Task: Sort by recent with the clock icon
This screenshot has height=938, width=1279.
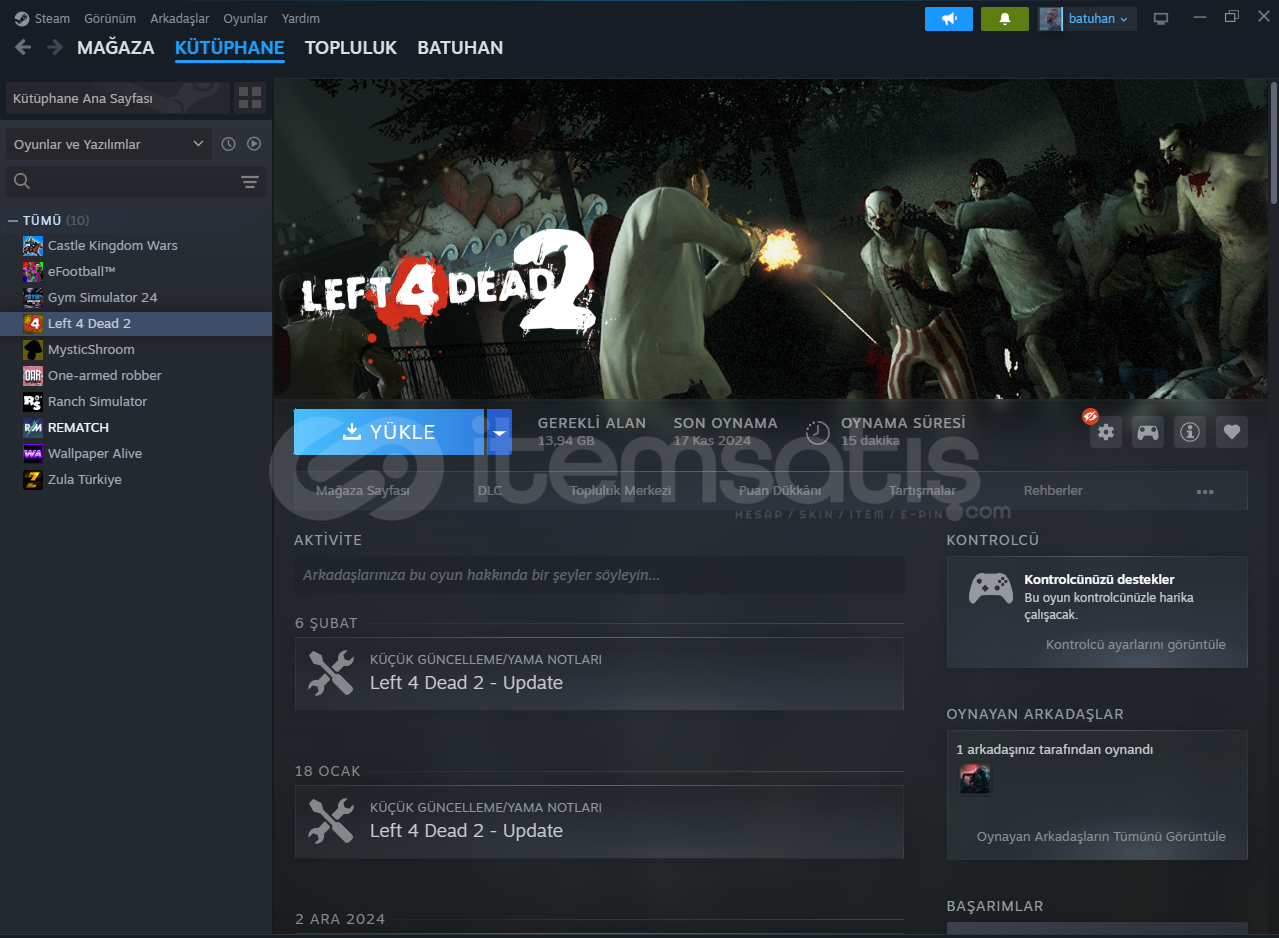Action: point(228,144)
